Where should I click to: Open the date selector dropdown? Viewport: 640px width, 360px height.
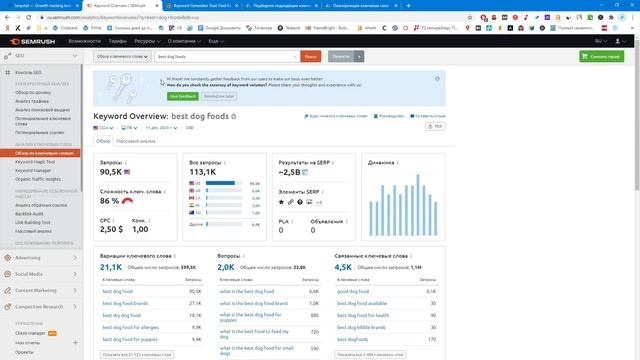162,128
